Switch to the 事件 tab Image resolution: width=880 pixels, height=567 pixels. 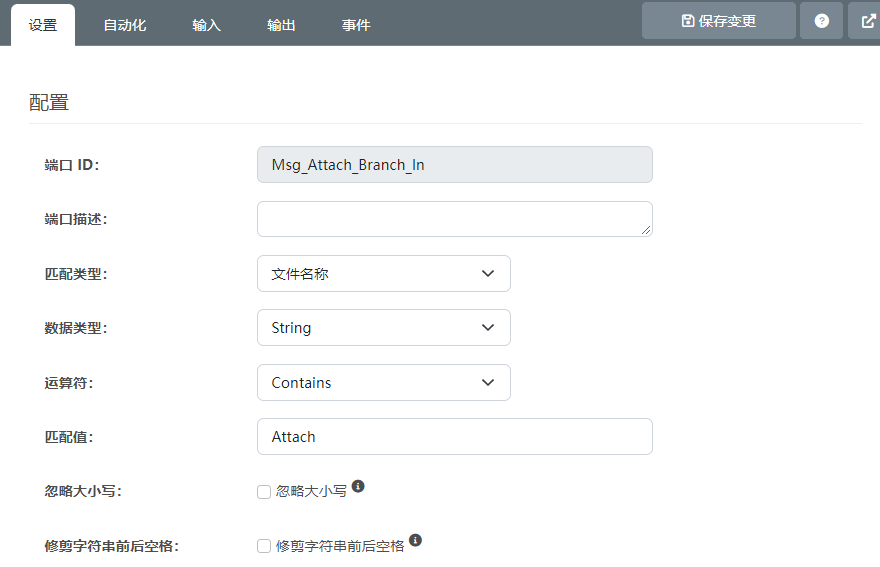point(356,25)
